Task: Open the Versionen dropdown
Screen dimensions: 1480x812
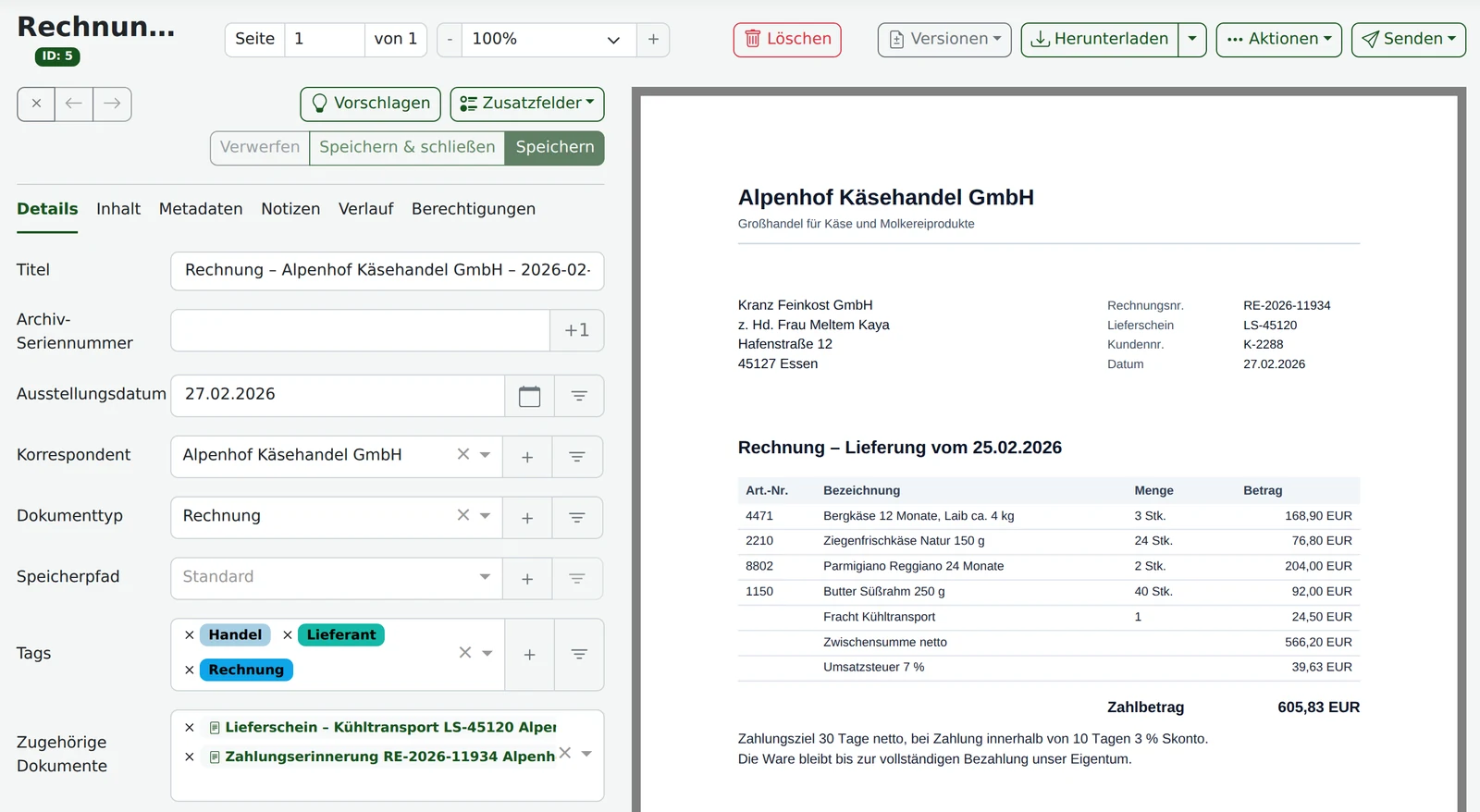Action: point(944,40)
